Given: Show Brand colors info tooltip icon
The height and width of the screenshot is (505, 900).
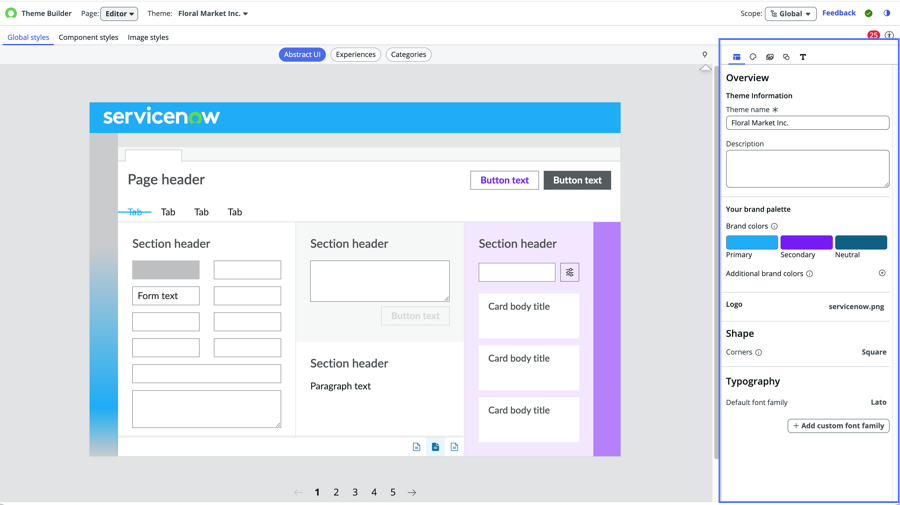Looking at the screenshot, I should pos(774,226).
